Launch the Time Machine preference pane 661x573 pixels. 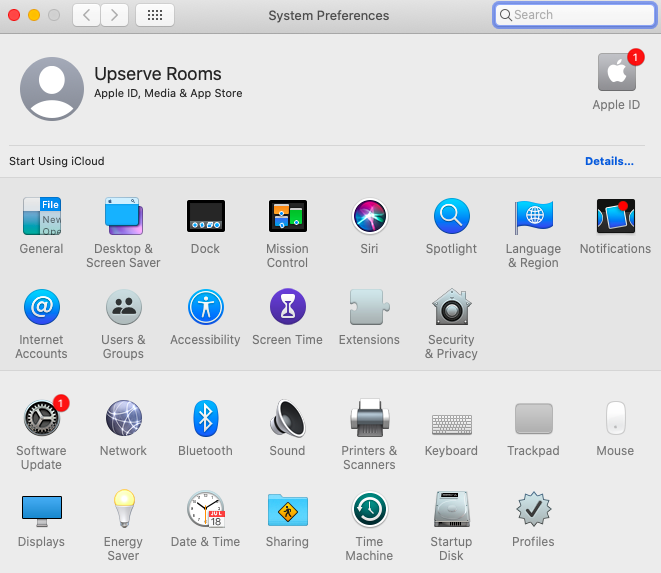point(369,510)
